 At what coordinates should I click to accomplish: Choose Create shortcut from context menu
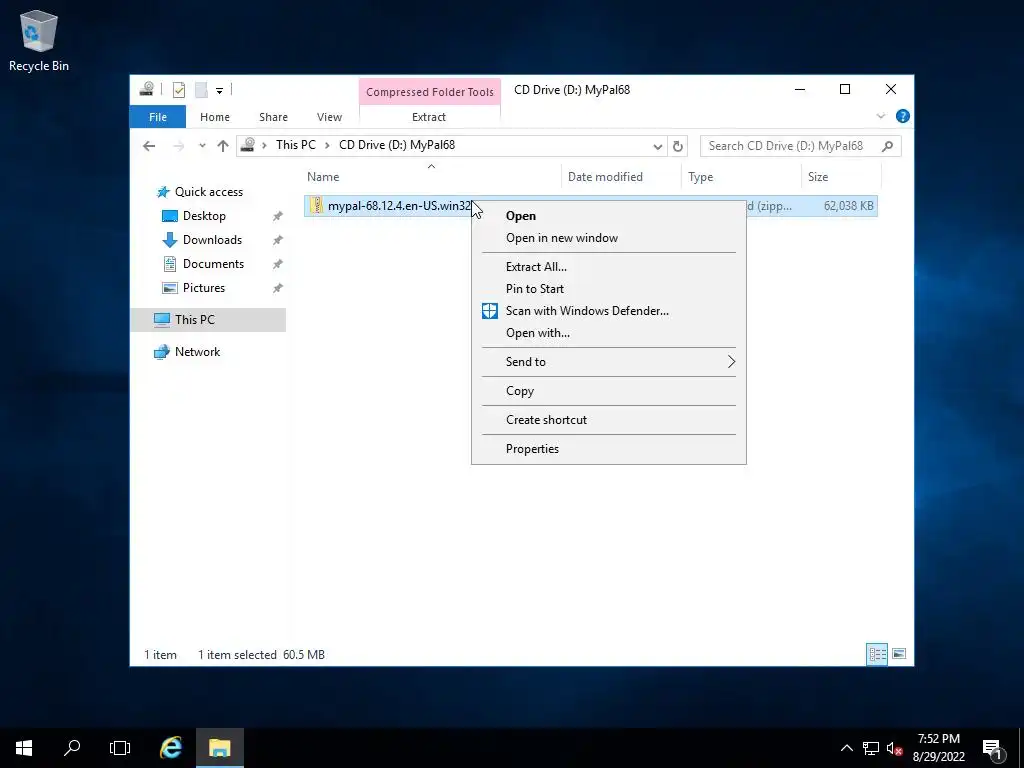click(609, 420)
